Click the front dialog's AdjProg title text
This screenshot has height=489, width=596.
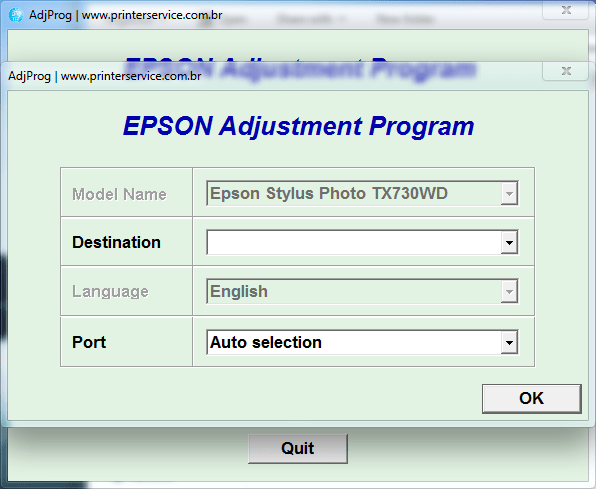point(105,76)
